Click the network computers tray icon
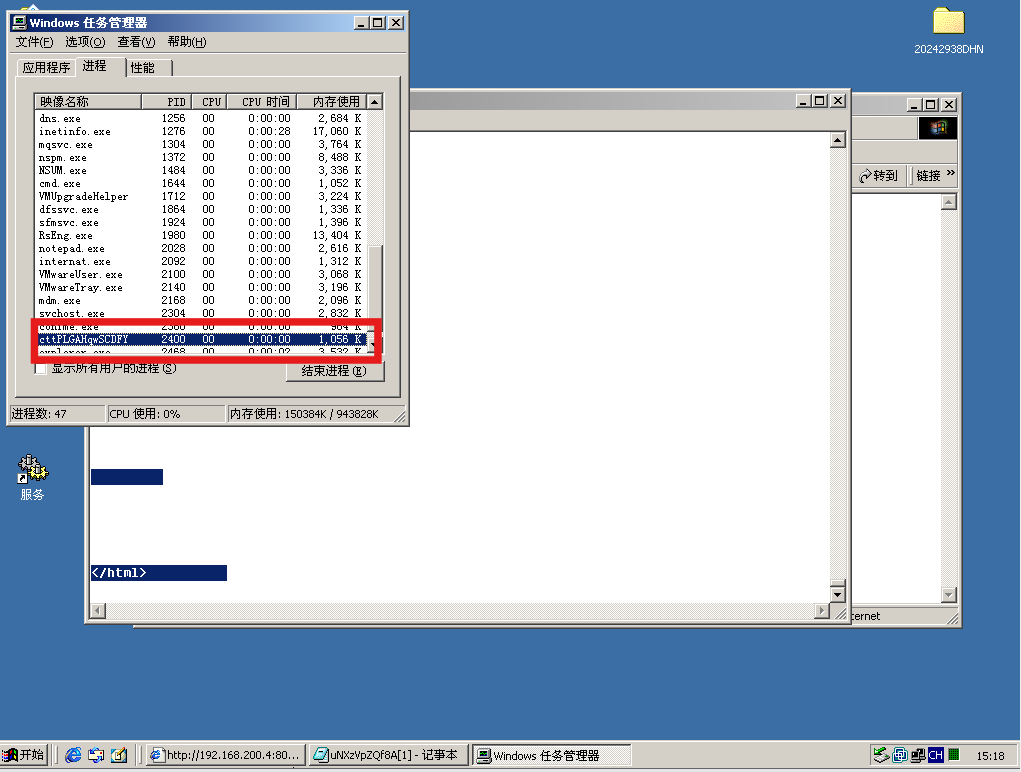 pyautogui.click(x=918, y=755)
